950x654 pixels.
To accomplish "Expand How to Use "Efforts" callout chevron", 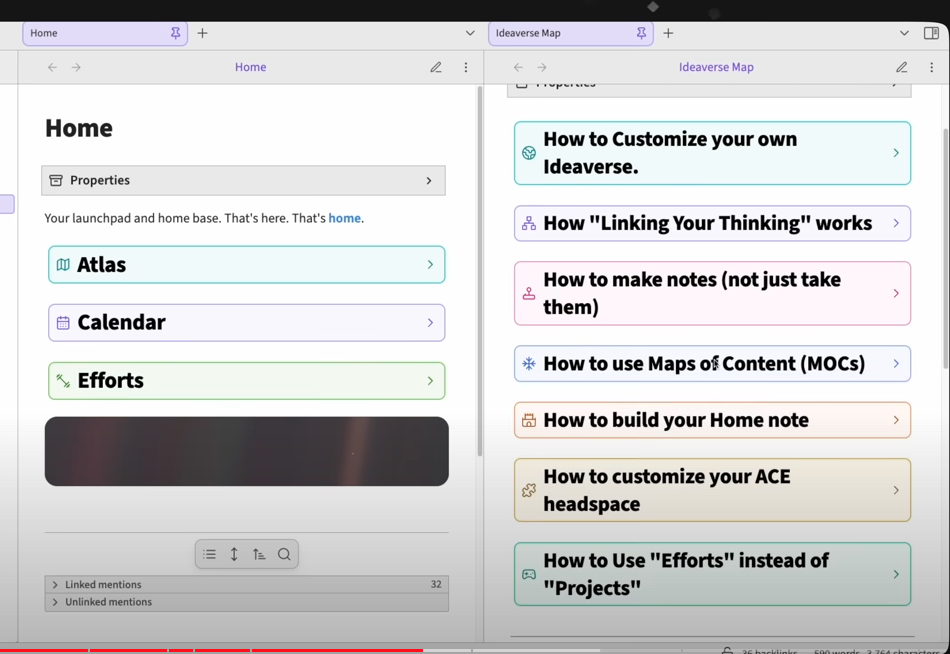I will coord(896,574).
